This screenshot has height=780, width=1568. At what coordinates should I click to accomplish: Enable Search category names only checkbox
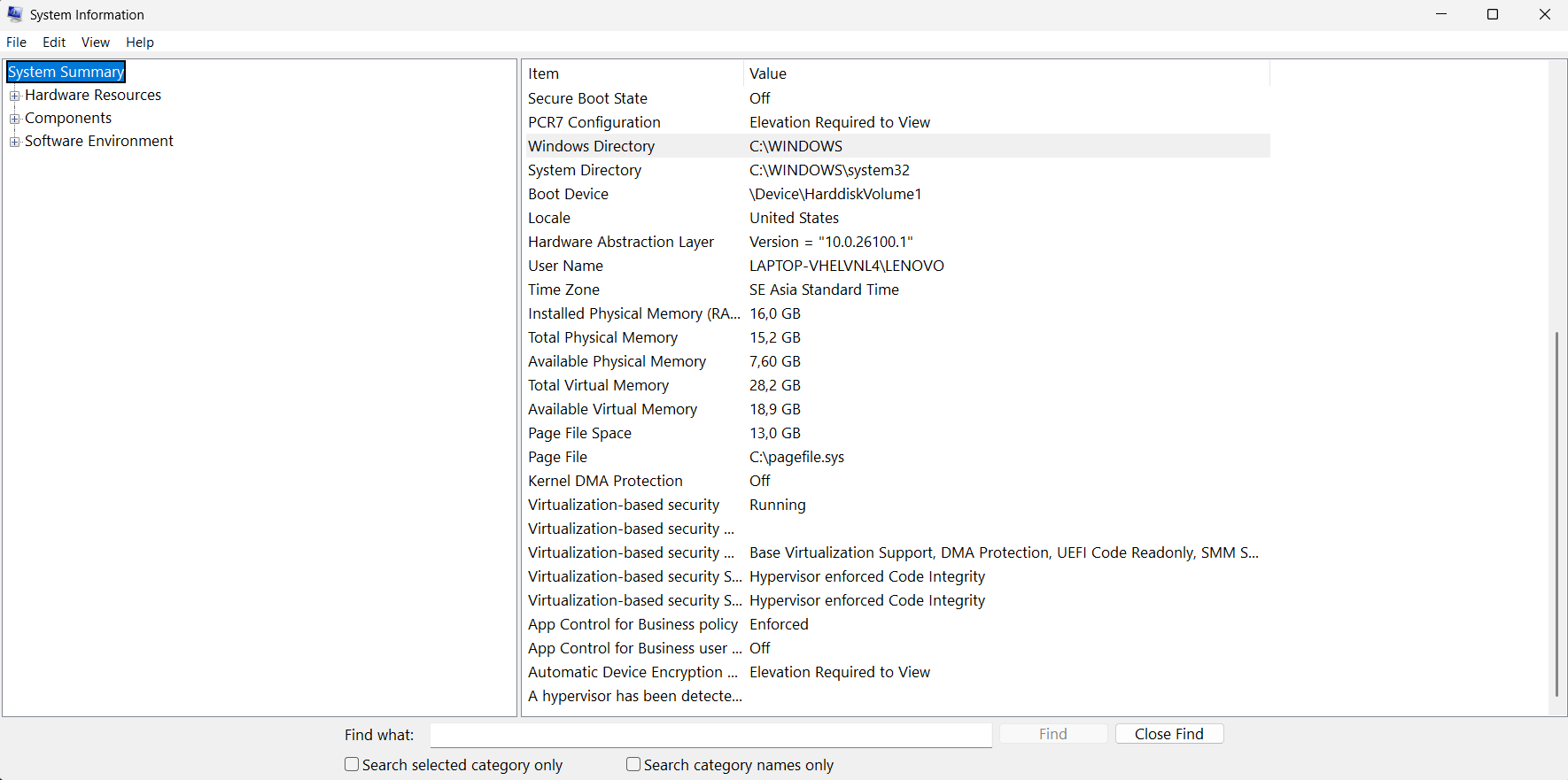(633, 764)
